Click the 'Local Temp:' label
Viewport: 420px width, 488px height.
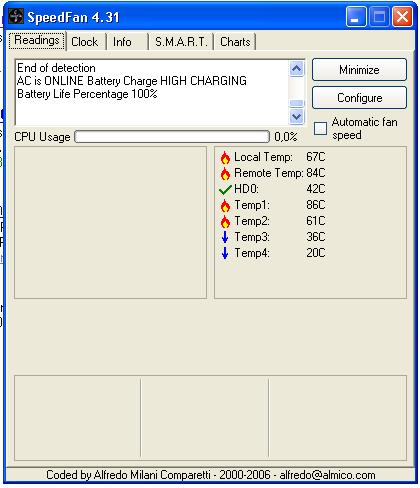263,157
